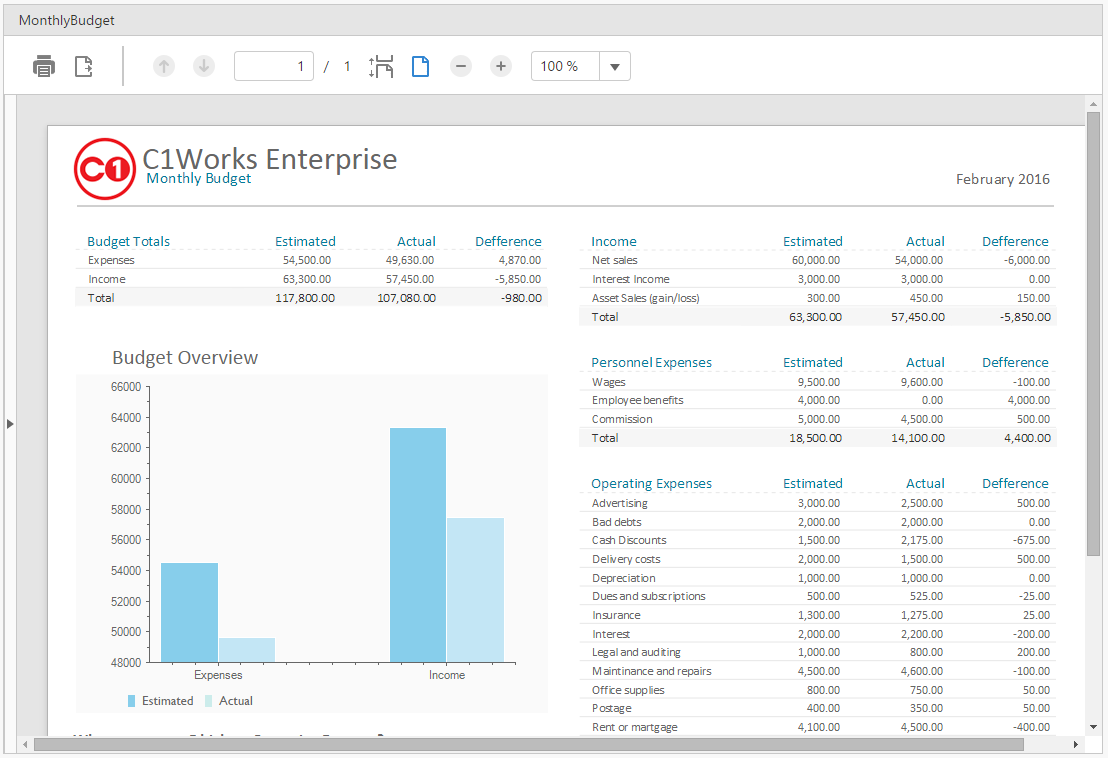Viewport: 1108px width, 758px height.
Task: Click the vertical scrollbar down arrow
Action: [1093, 727]
